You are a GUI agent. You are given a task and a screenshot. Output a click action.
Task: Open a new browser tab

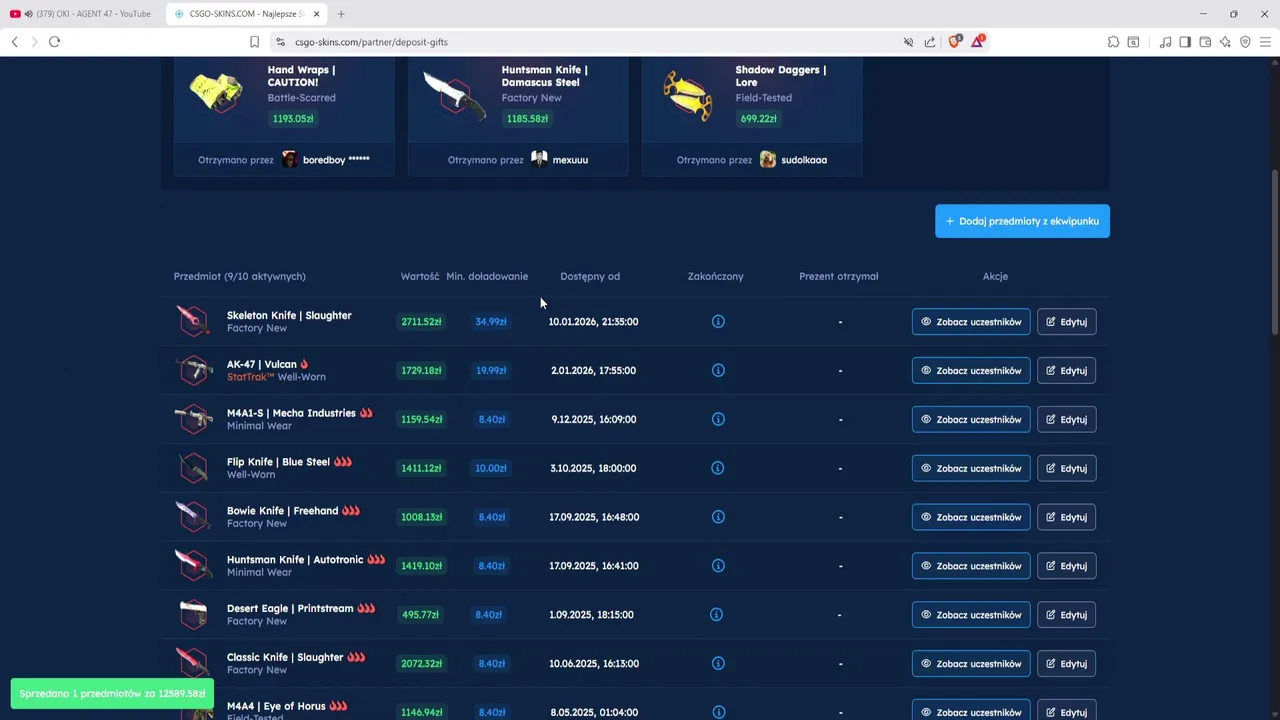click(x=341, y=14)
